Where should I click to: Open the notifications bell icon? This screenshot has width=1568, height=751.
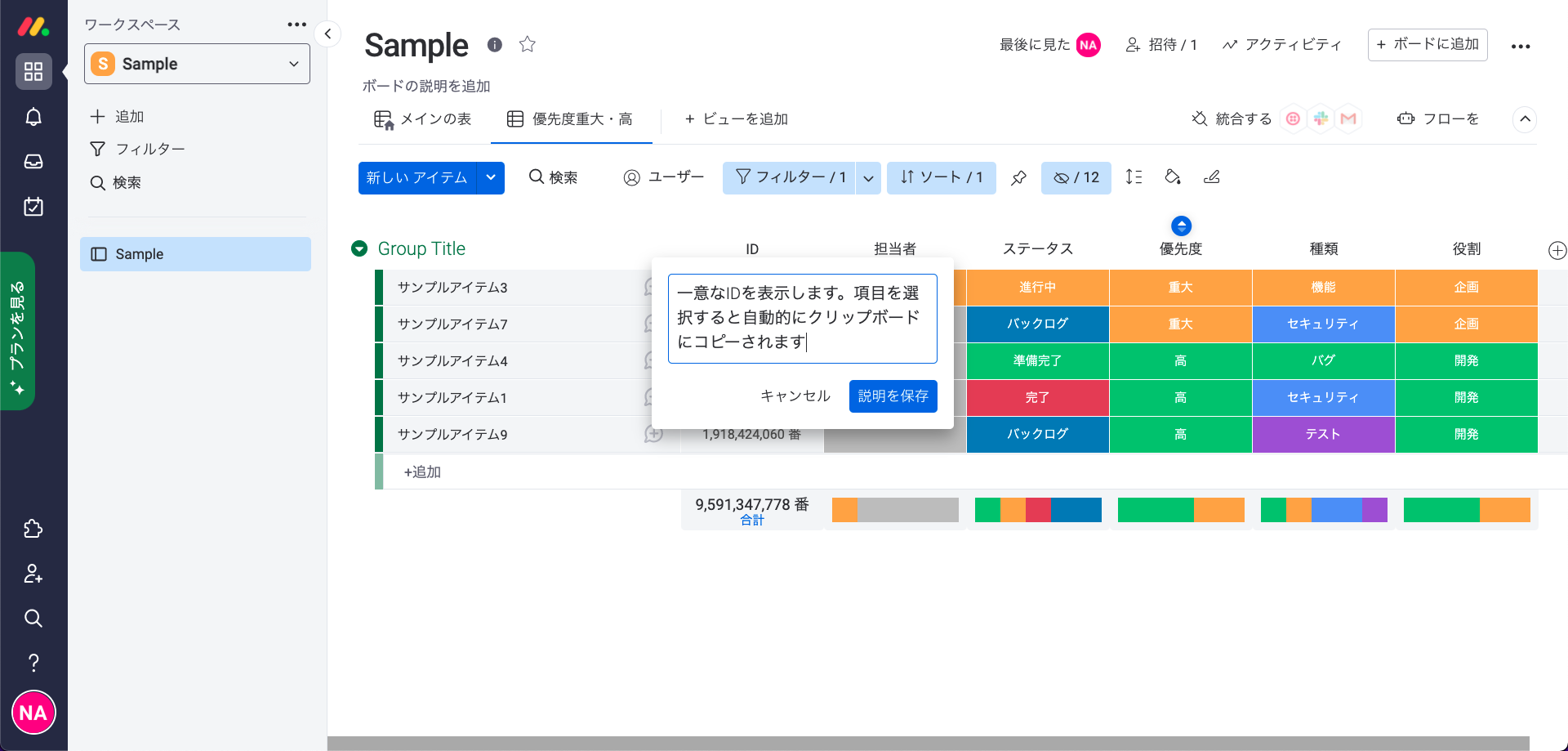point(33,117)
